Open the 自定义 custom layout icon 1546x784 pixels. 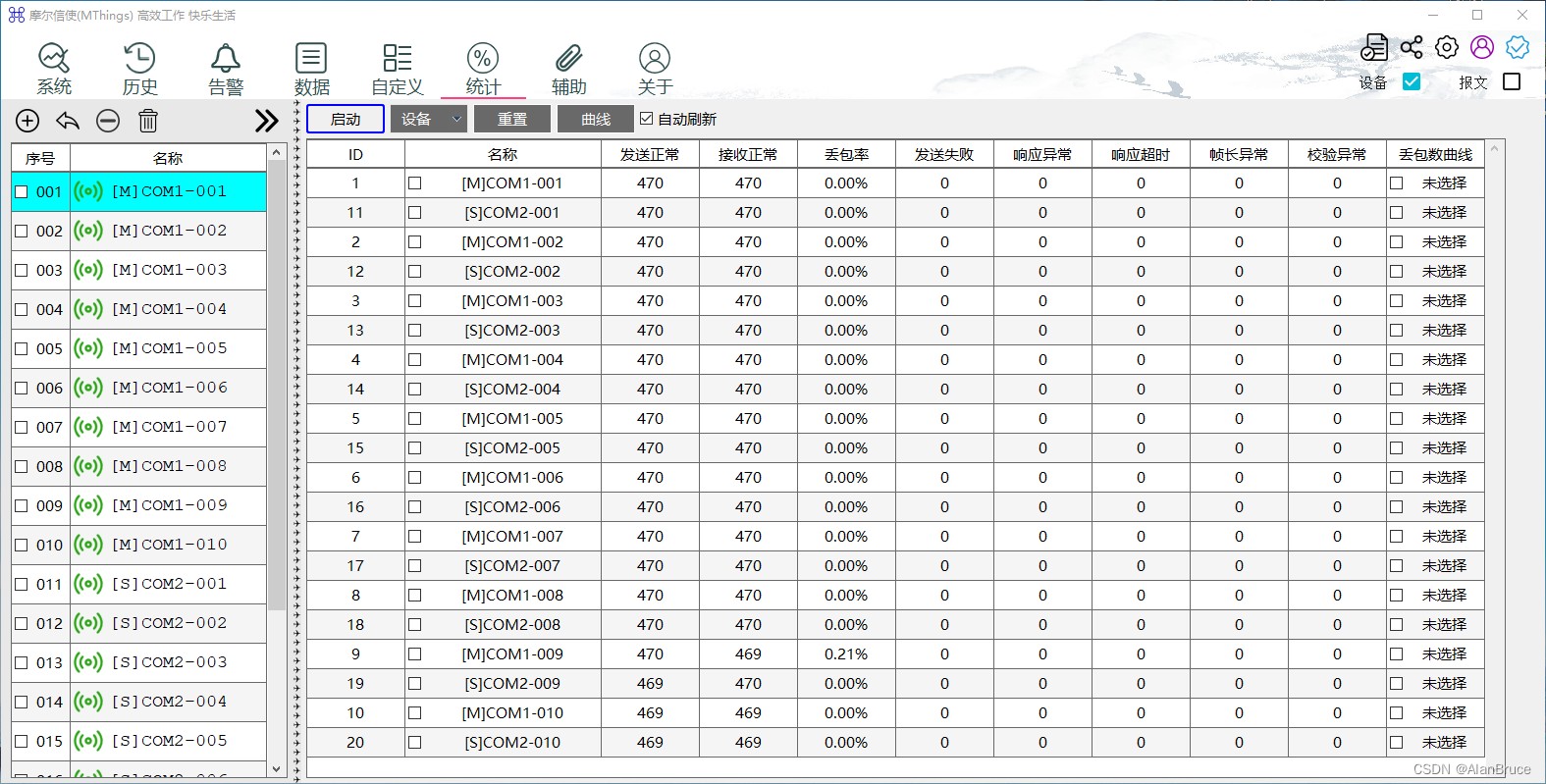398,69
